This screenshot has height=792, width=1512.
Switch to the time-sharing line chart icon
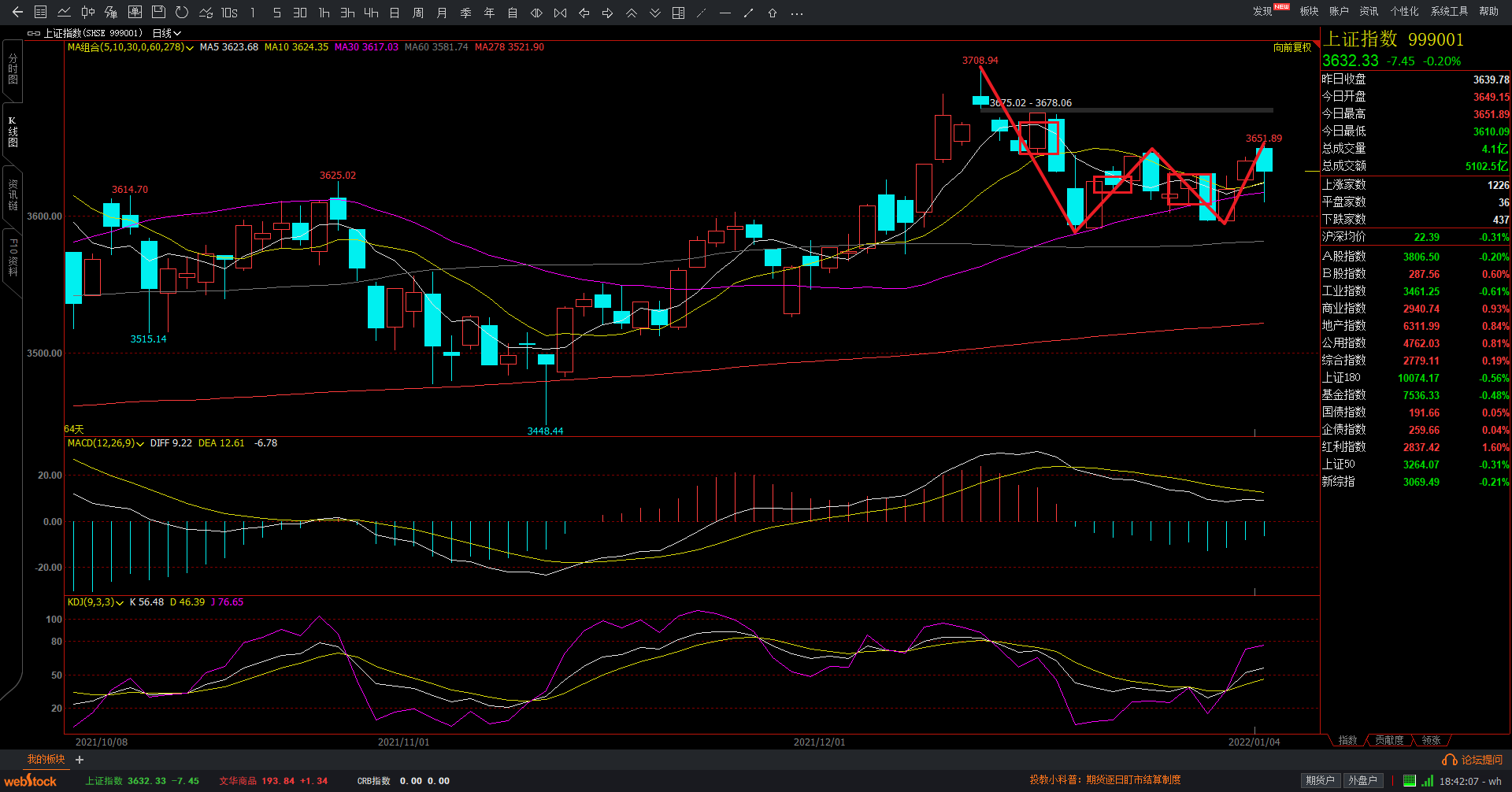[65, 13]
